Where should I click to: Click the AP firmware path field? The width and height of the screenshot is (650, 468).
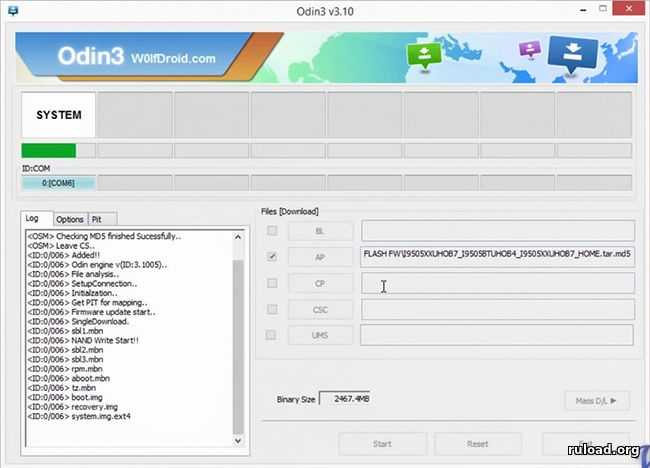click(498, 257)
